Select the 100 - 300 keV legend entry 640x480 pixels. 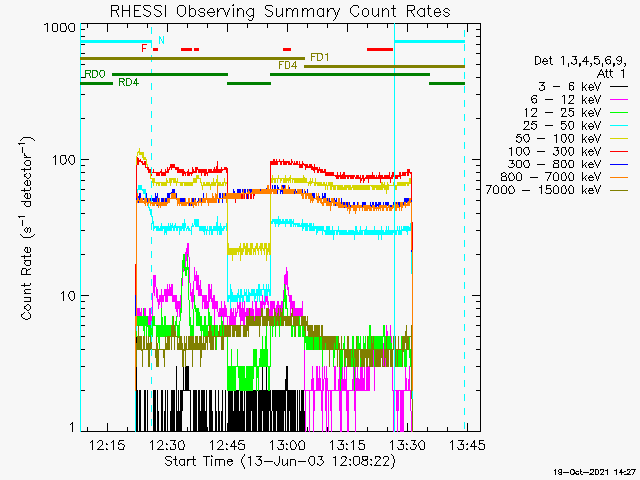tap(568, 151)
